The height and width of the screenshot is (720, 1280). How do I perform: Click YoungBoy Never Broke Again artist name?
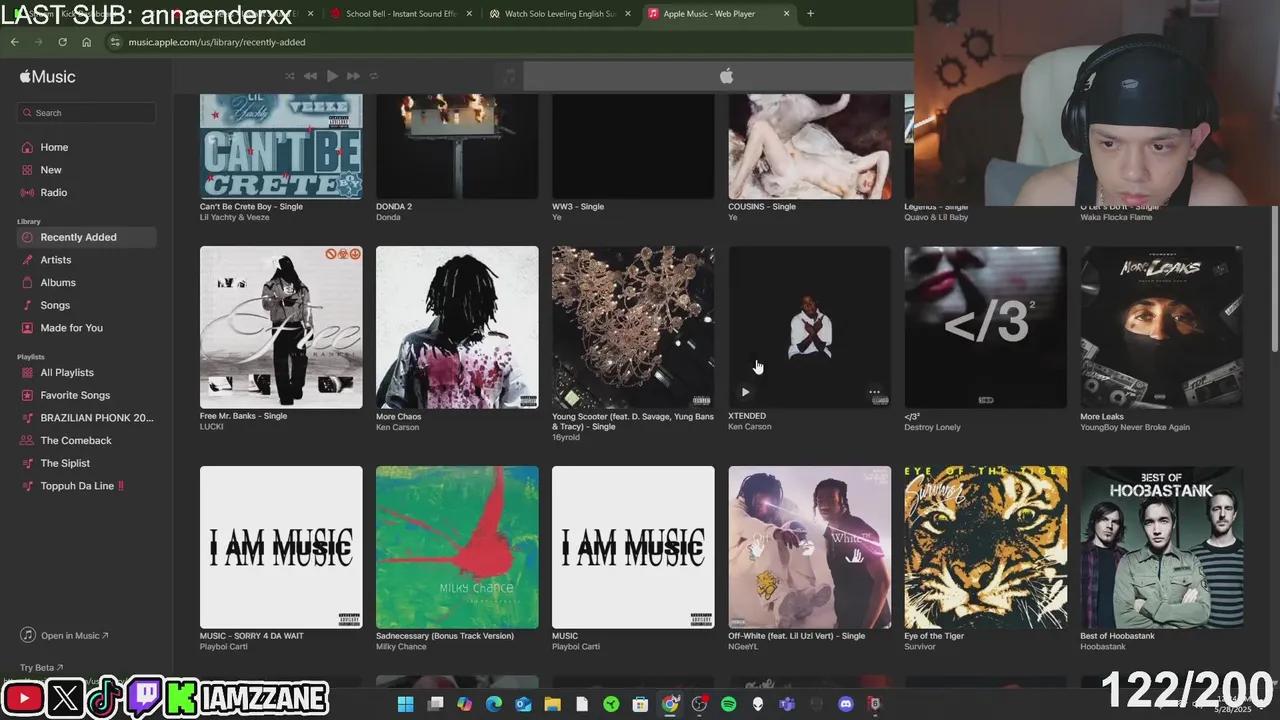click(1135, 427)
